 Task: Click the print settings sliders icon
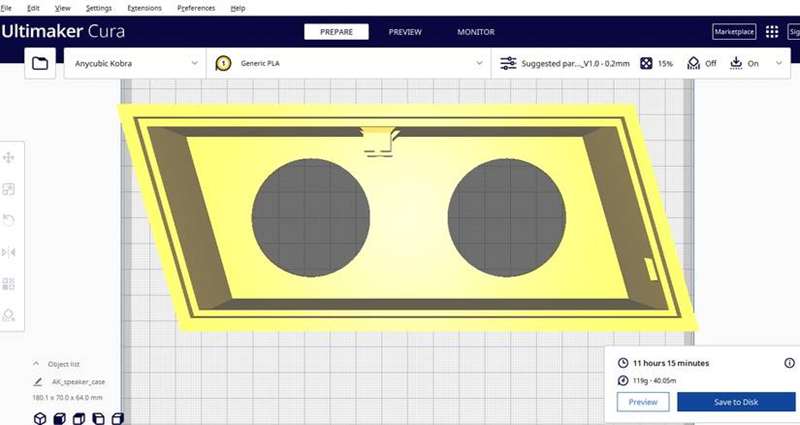508,63
